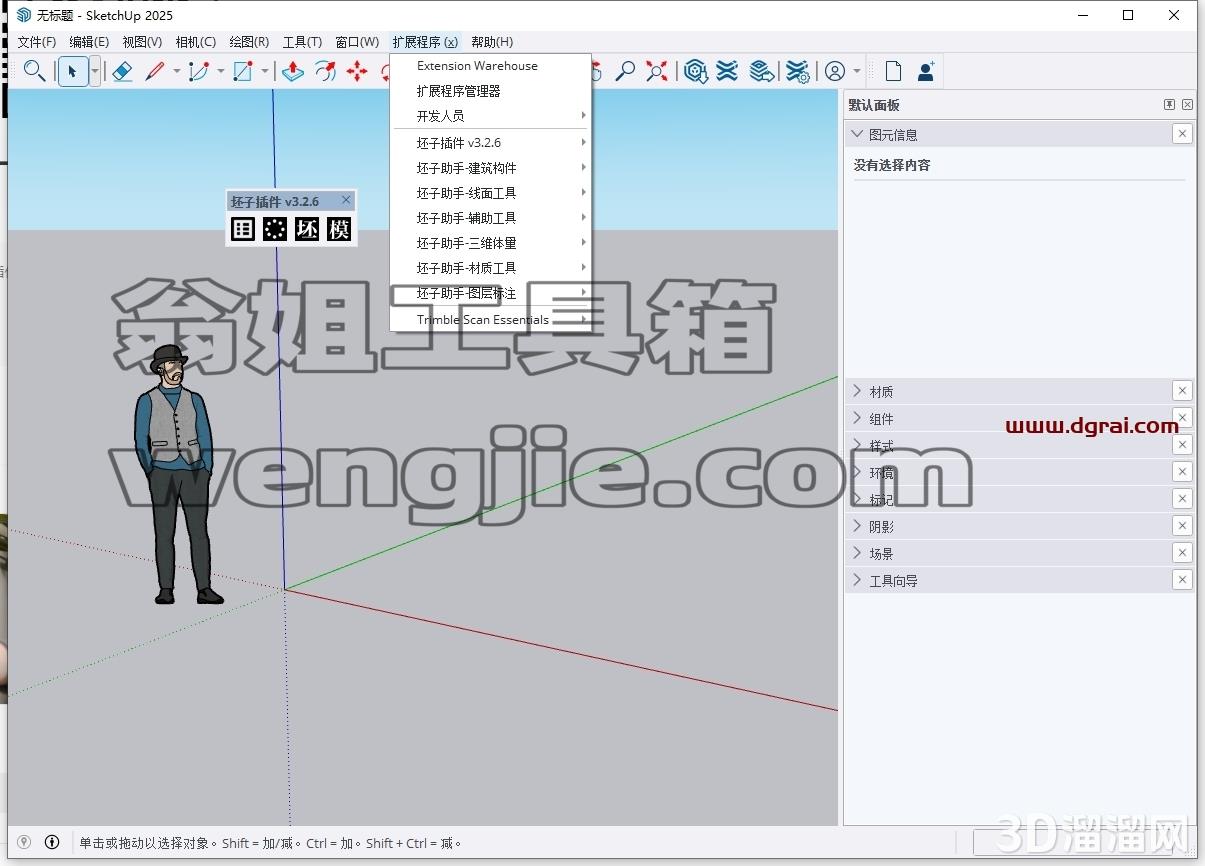Click the user account profile icon
Image resolution: width=1205 pixels, height=866 pixels.
[835, 71]
